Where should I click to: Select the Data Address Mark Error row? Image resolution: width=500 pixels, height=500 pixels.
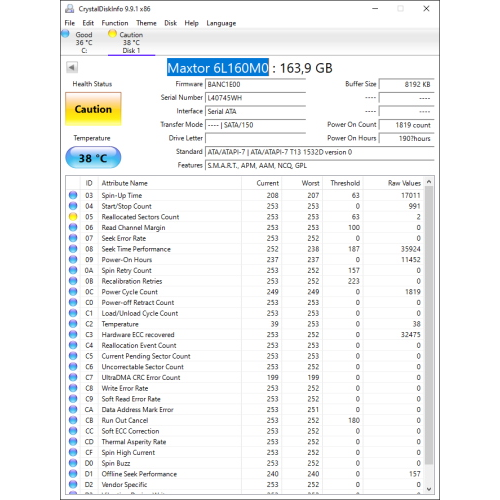pyautogui.click(x=245, y=410)
